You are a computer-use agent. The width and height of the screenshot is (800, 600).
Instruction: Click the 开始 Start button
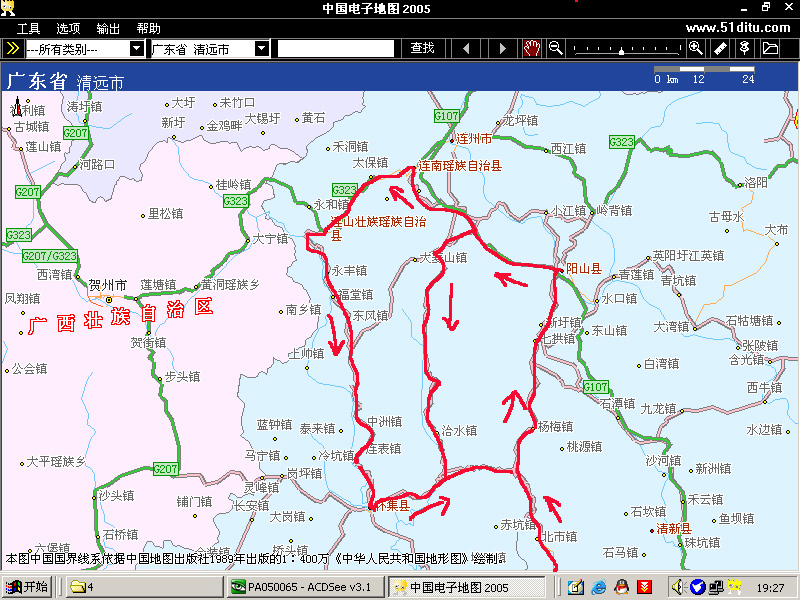coord(27,587)
